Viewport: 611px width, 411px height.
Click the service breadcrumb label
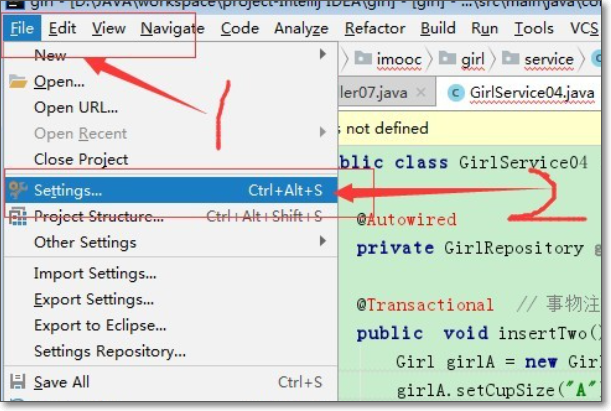tap(549, 60)
